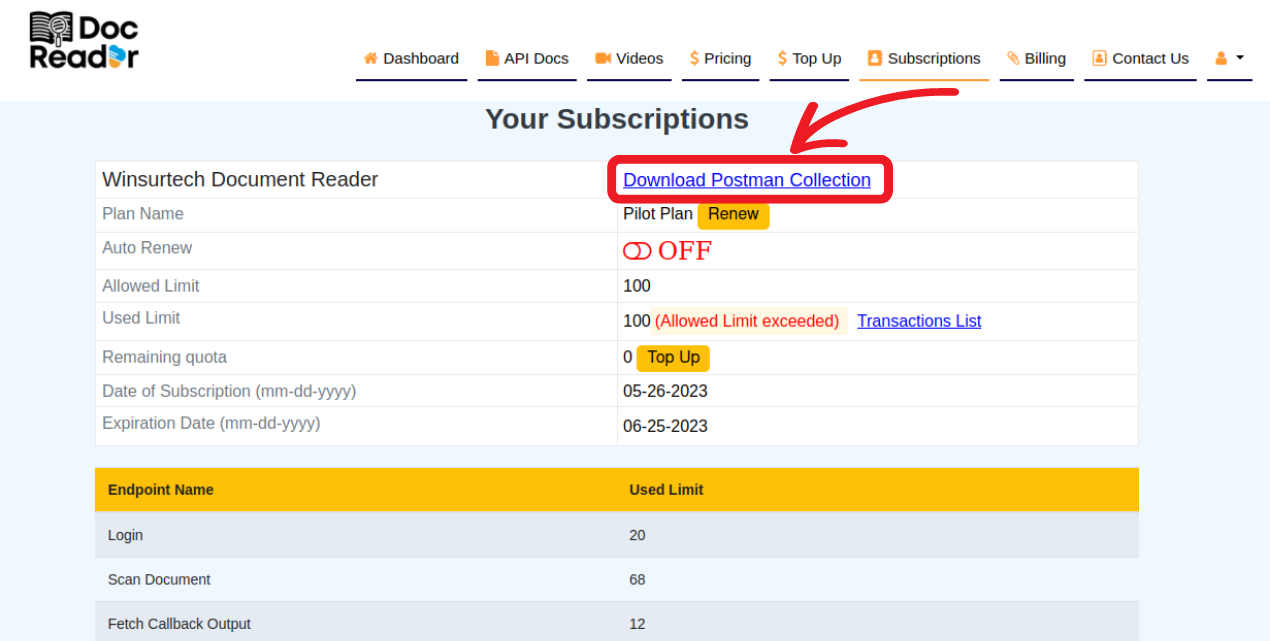
Task: Open Top Up in navigation bar
Action: [809, 59]
